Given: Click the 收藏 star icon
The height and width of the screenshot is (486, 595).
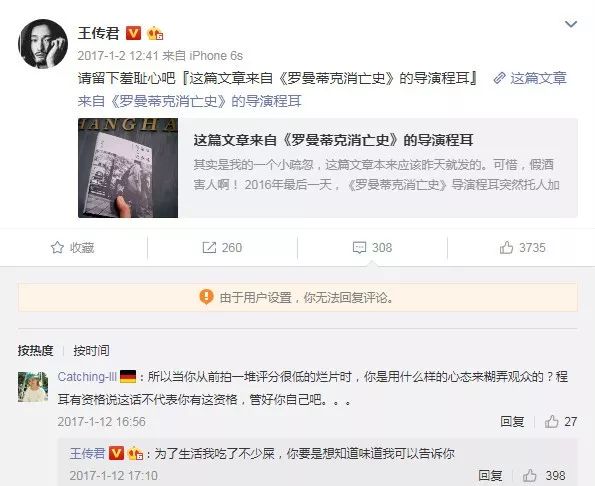Looking at the screenshot, I should pyautogui.click(x=57, y=248).
